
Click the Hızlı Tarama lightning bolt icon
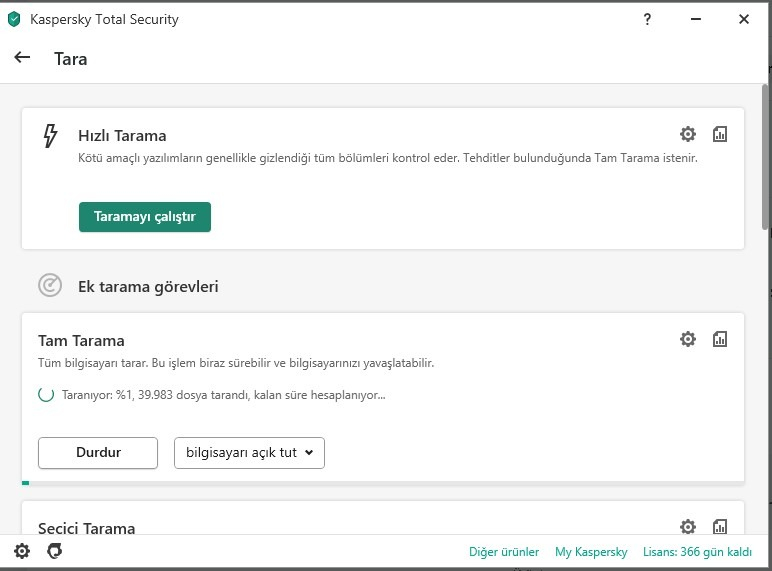tap(50, 135)
